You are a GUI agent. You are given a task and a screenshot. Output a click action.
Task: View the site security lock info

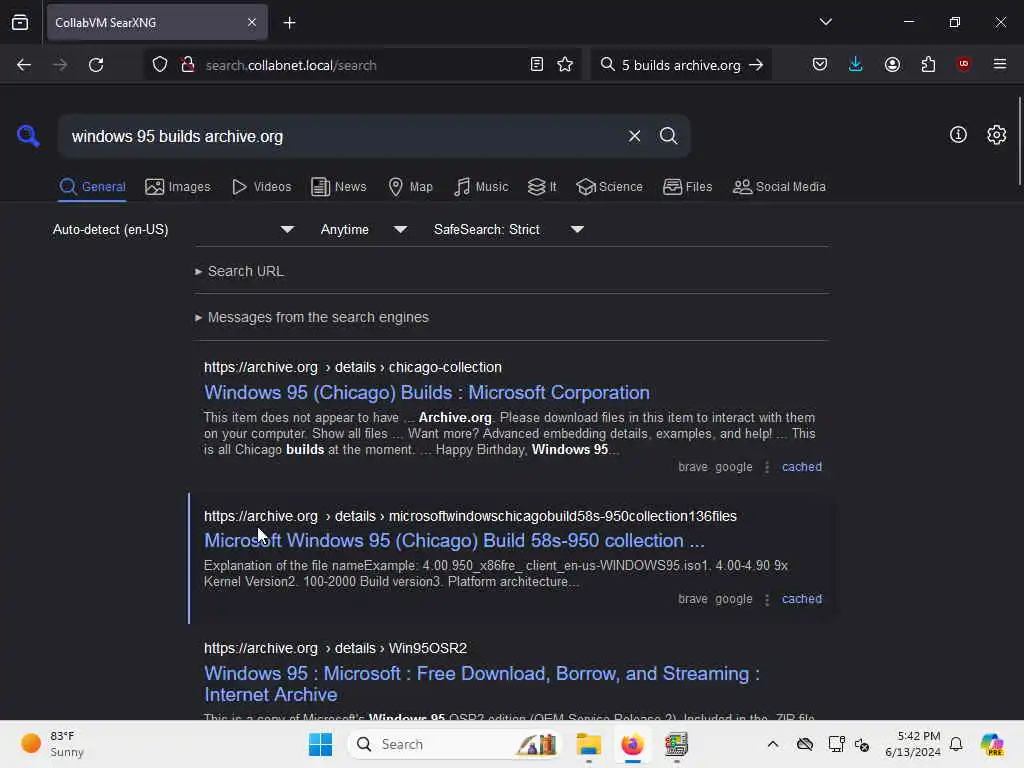pyautogui.click(x=188, y=65)
